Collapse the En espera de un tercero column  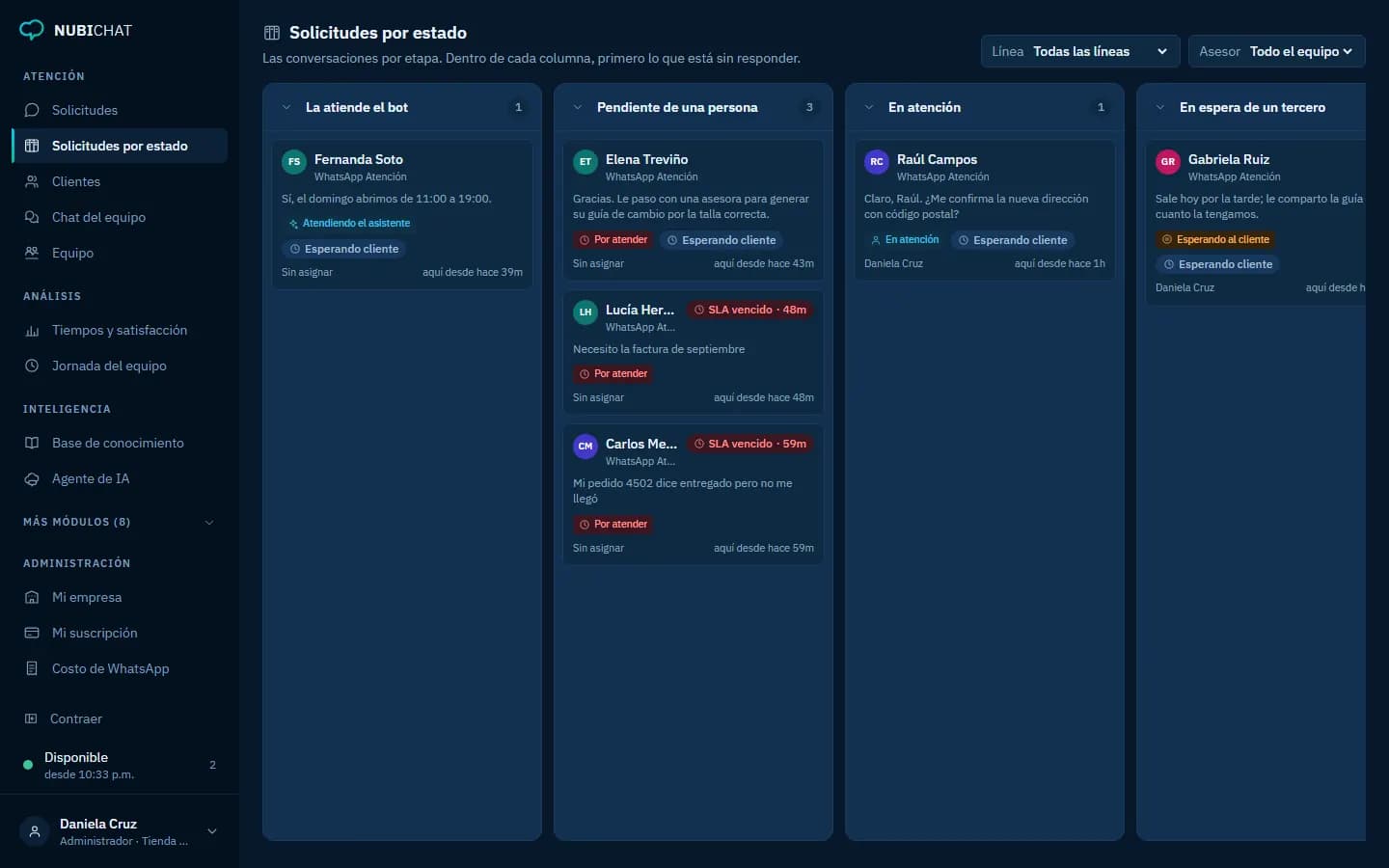(1160, 107)
